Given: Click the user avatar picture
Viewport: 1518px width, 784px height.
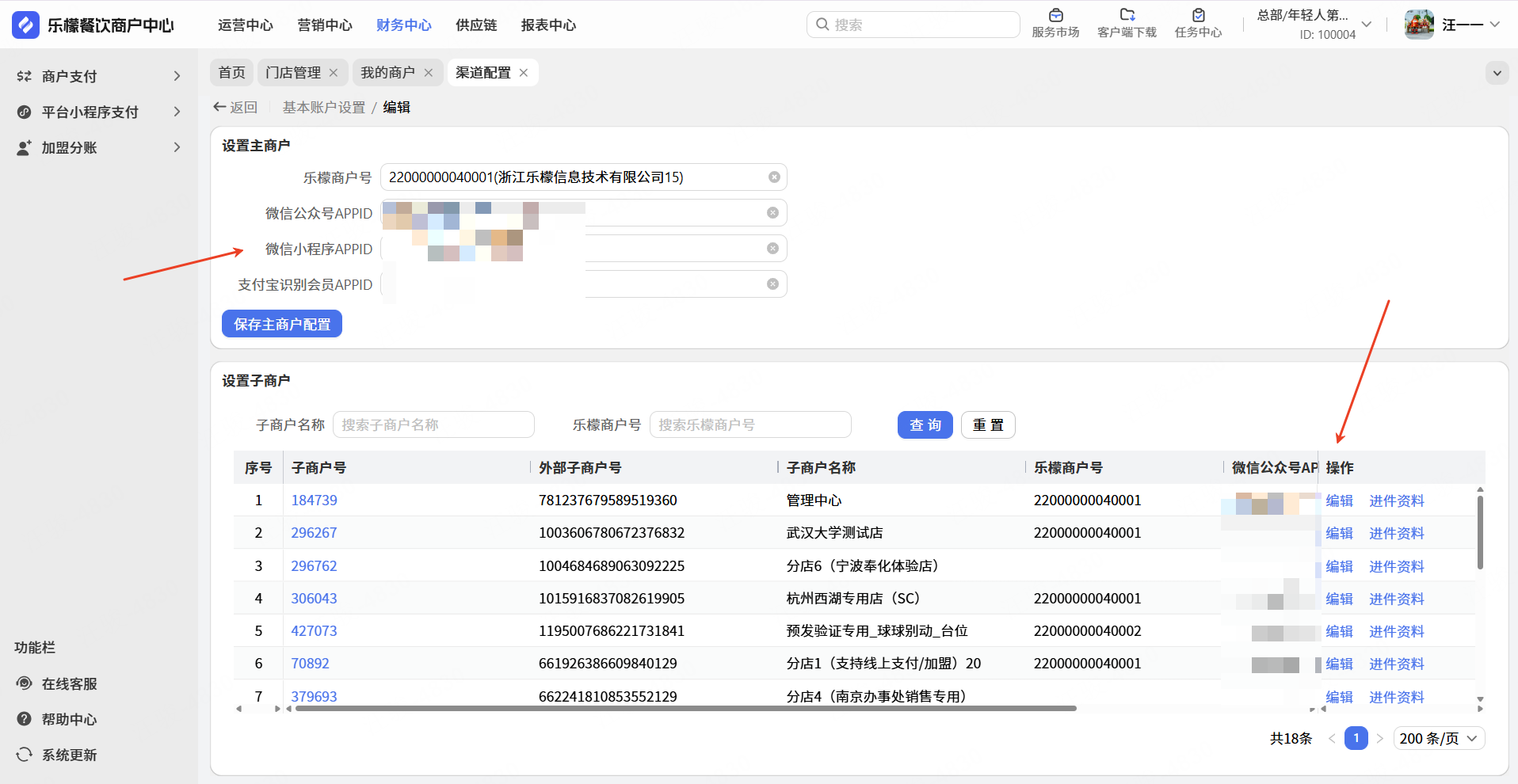Looking at the screenshot, I should 1419,25.
